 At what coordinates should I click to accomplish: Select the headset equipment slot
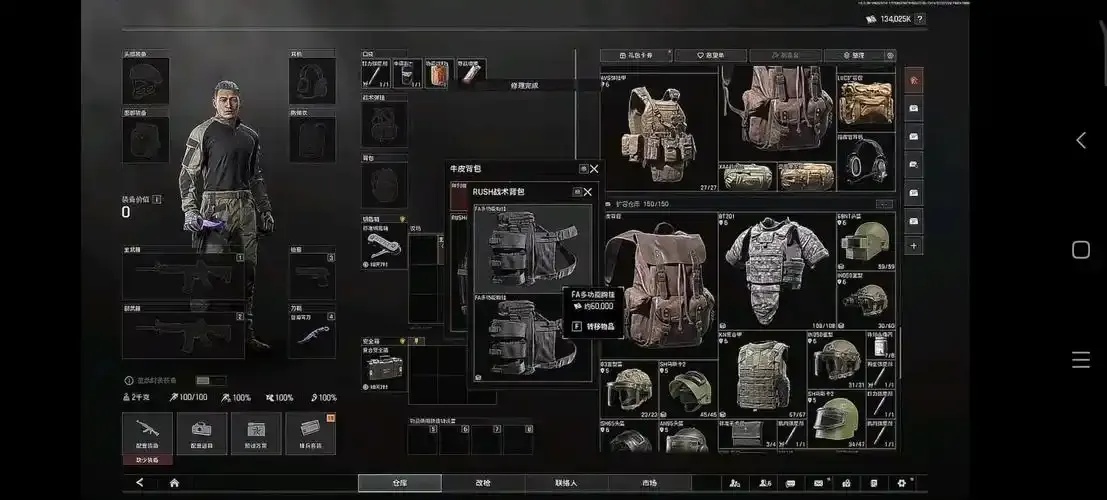point(312,81)
